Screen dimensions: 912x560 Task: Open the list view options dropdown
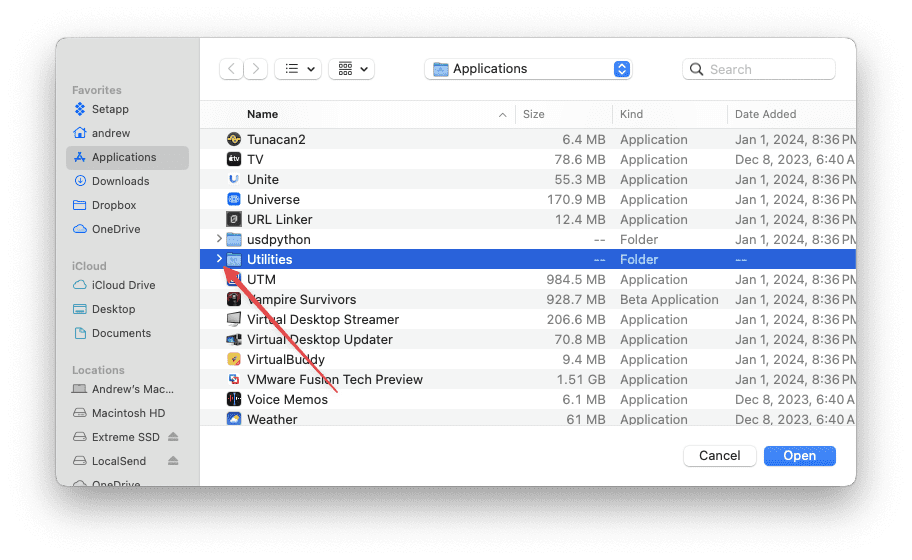click(298, 69)
